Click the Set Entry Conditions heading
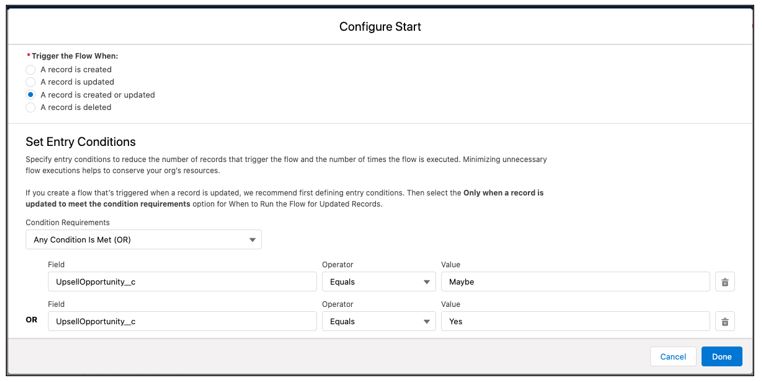Screen dimensions: 762x382 (x=81, y=142)
